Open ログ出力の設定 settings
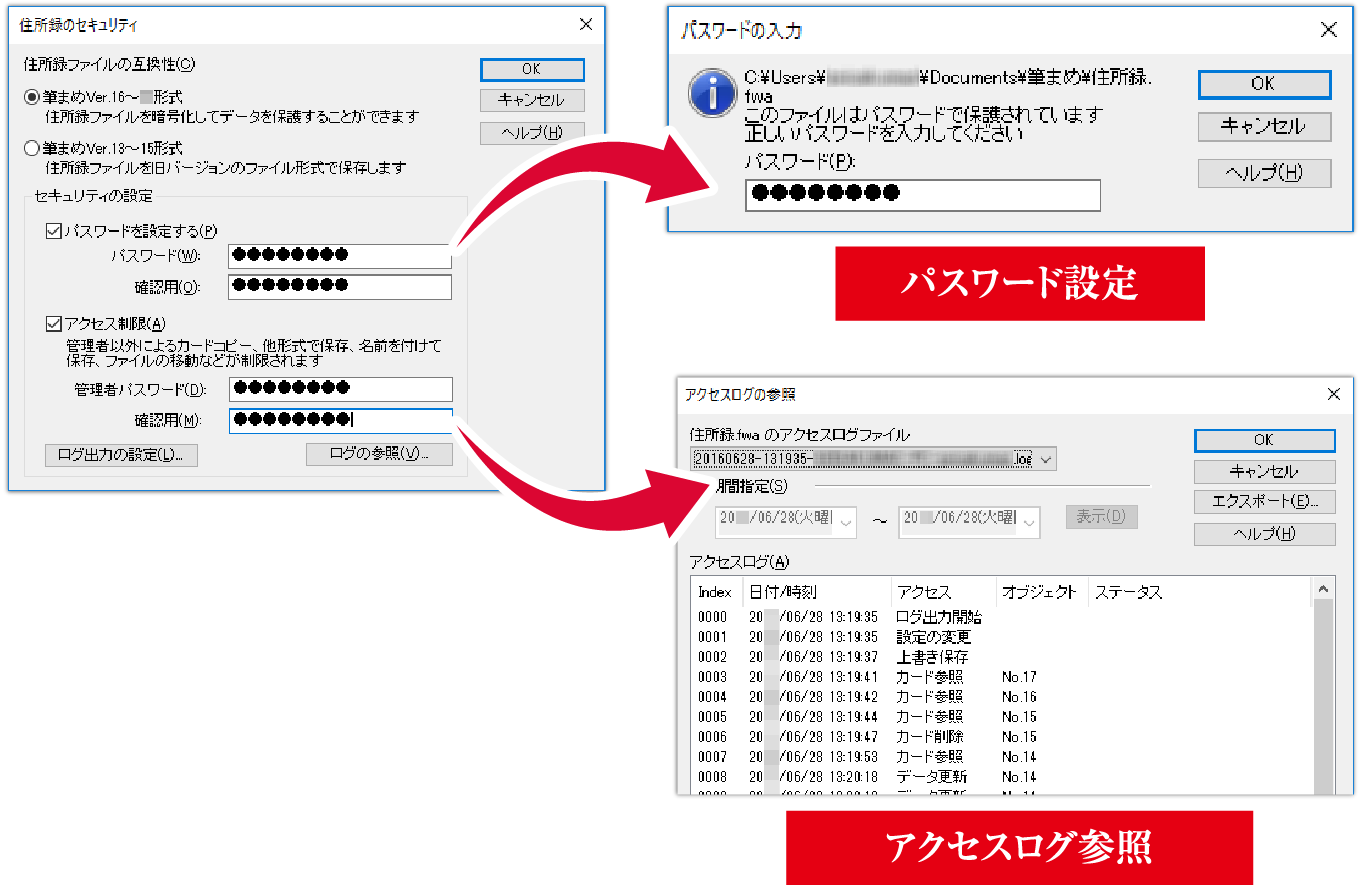Viewport: 1361px width, 885px height. pyautogui.click(x=120, y=455)
